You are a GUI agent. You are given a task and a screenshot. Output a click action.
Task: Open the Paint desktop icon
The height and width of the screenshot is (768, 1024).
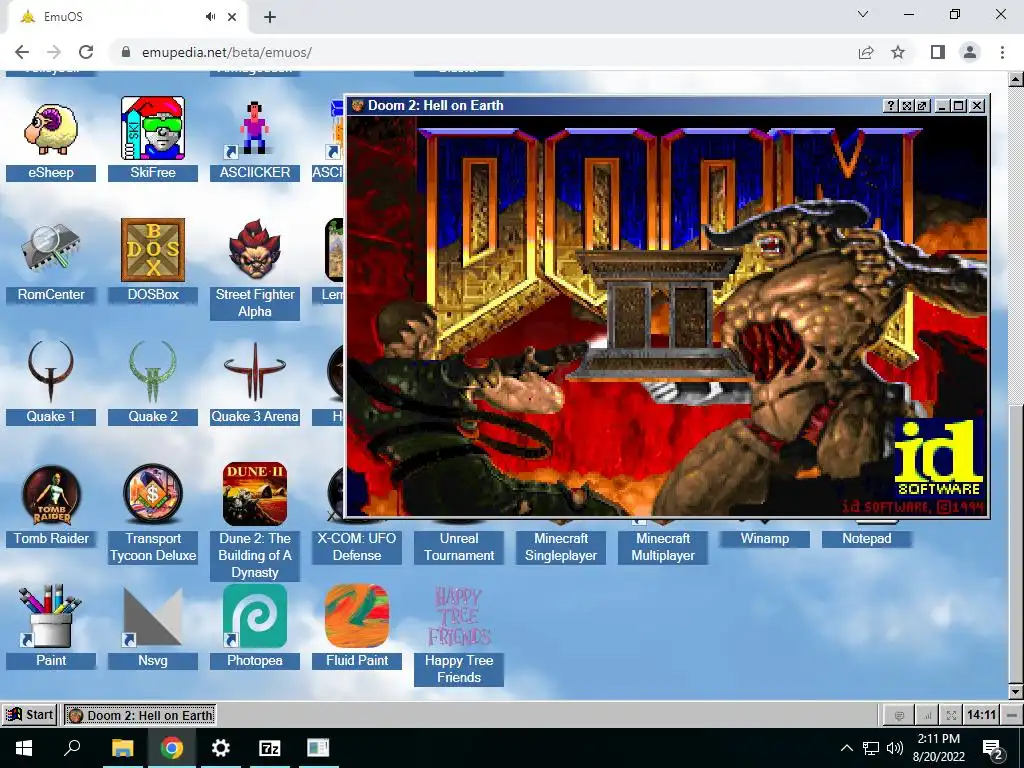click(x=51, y=616)
